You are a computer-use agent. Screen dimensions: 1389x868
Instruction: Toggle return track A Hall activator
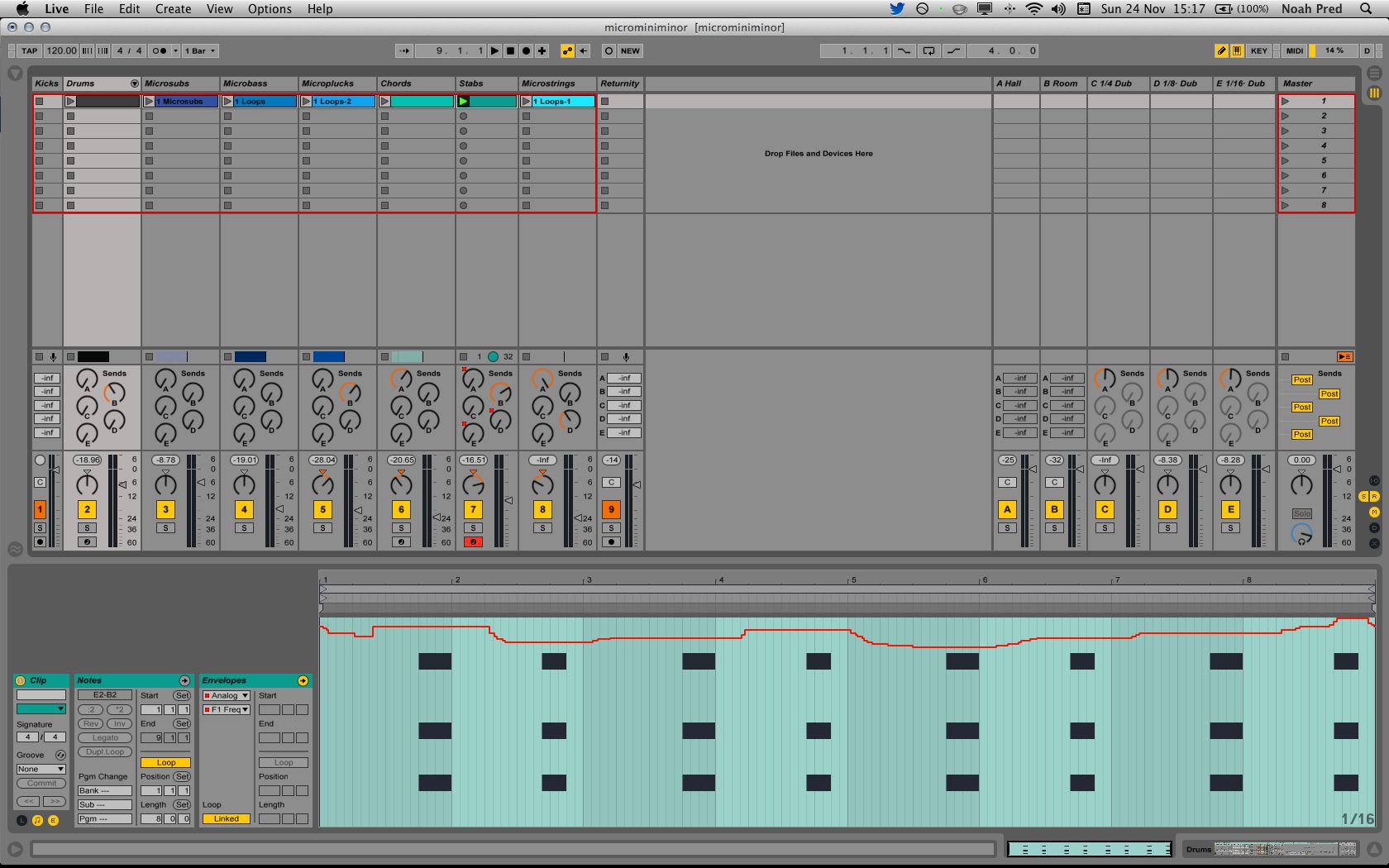pos(1007,509)
